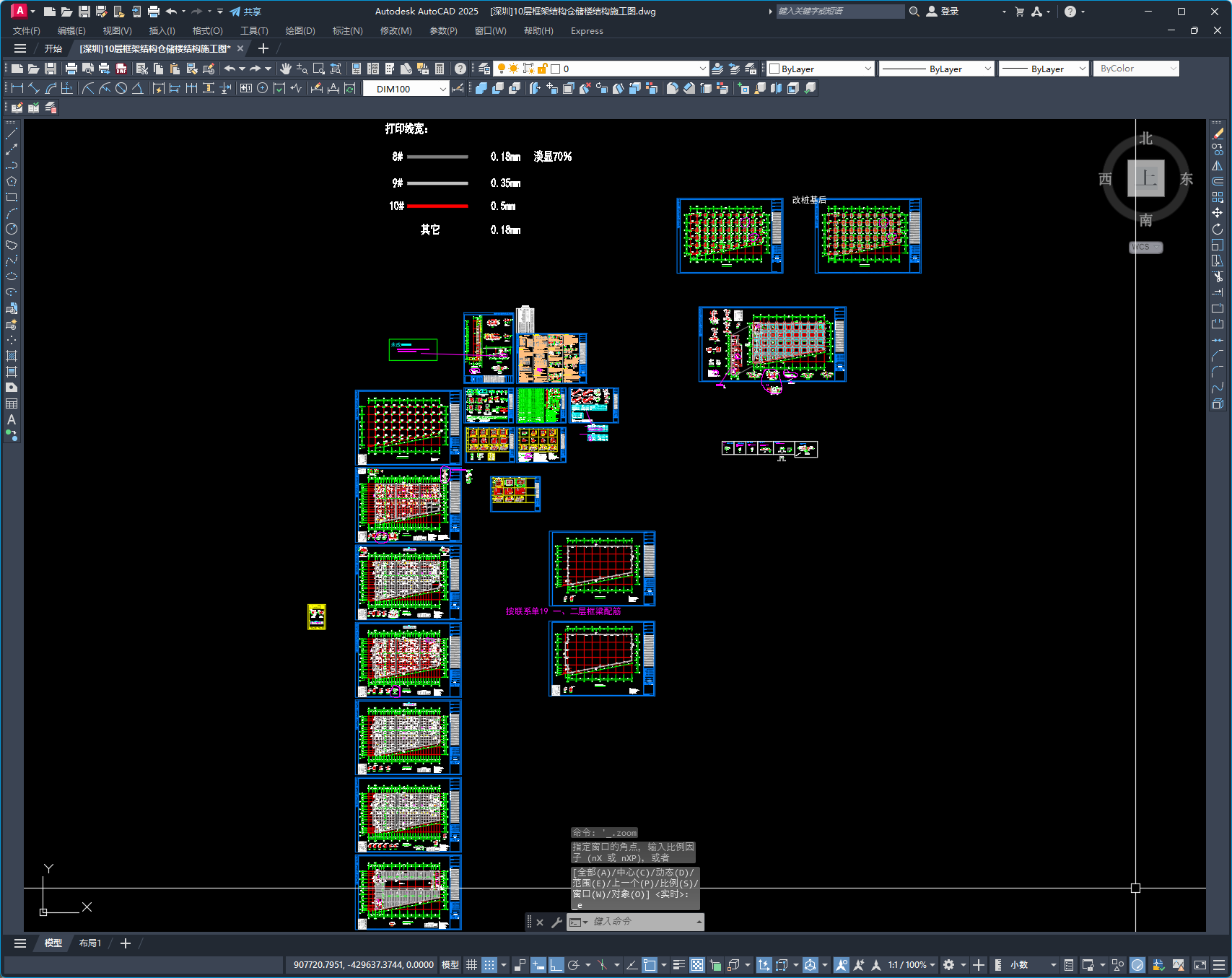Expand the undo history dropdown arrow
The width and height of the screenshot is (1232, 978).
242,69
